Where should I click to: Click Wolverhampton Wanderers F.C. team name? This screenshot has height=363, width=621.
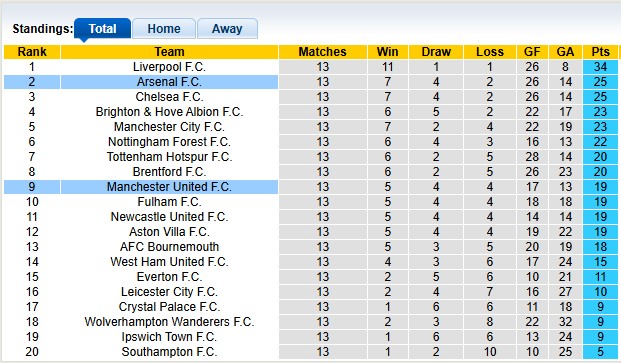coord(170,322)
